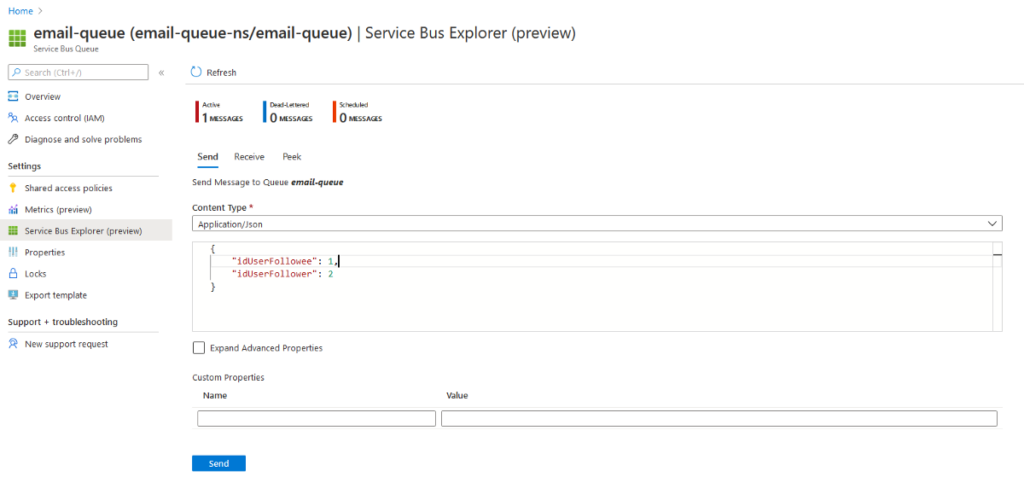Click the Shared access policies key icon

tap(13, 188)
